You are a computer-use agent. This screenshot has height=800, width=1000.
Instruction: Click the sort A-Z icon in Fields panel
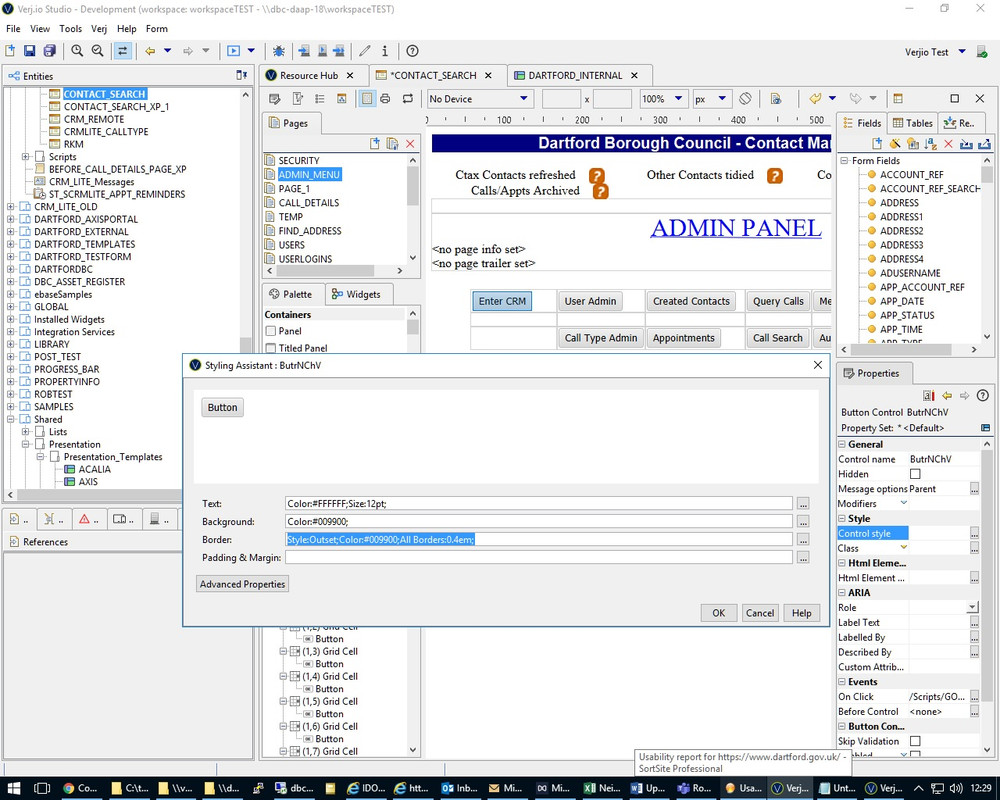point(931,144)
